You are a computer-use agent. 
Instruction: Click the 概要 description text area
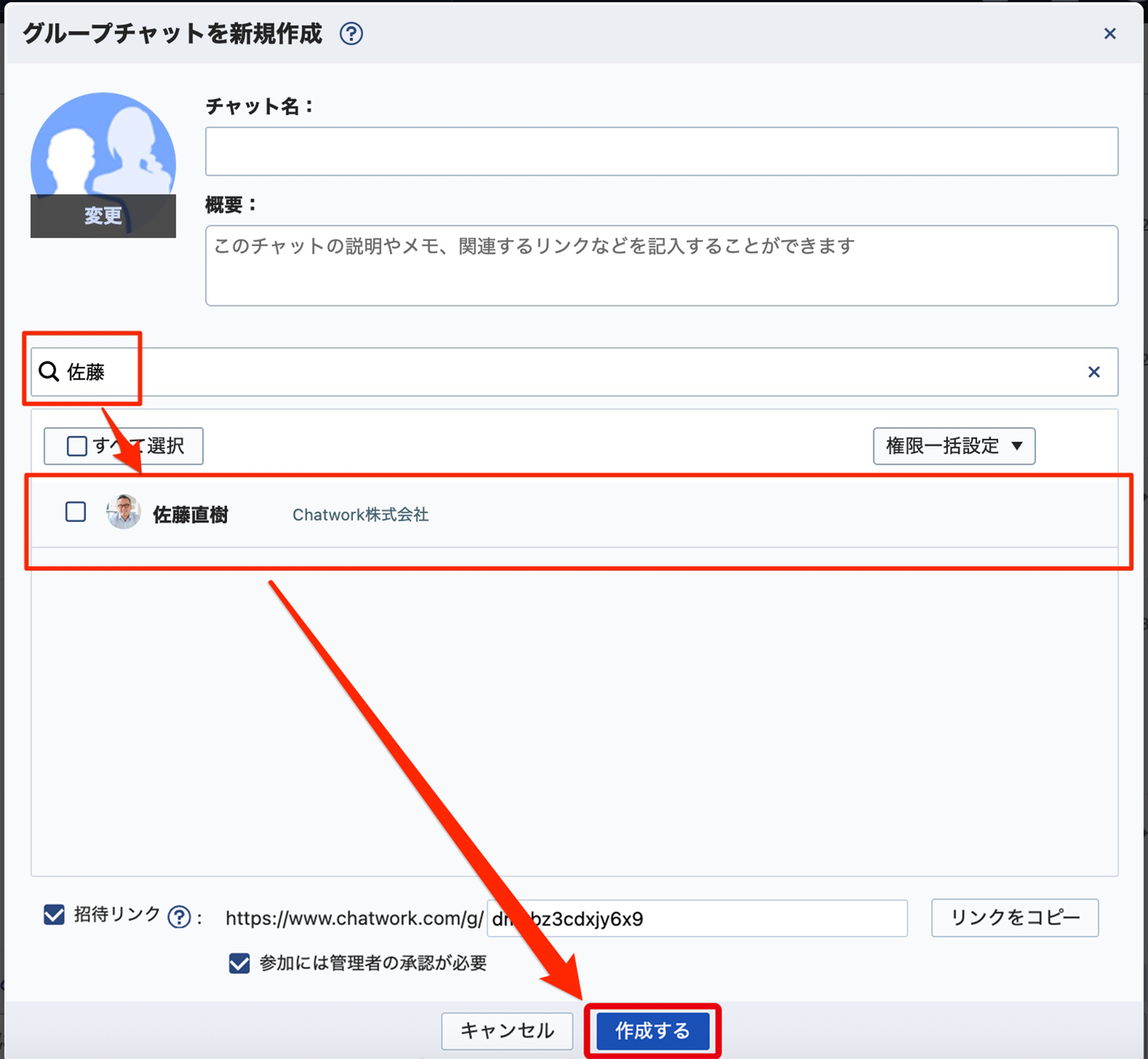point(661,265)
